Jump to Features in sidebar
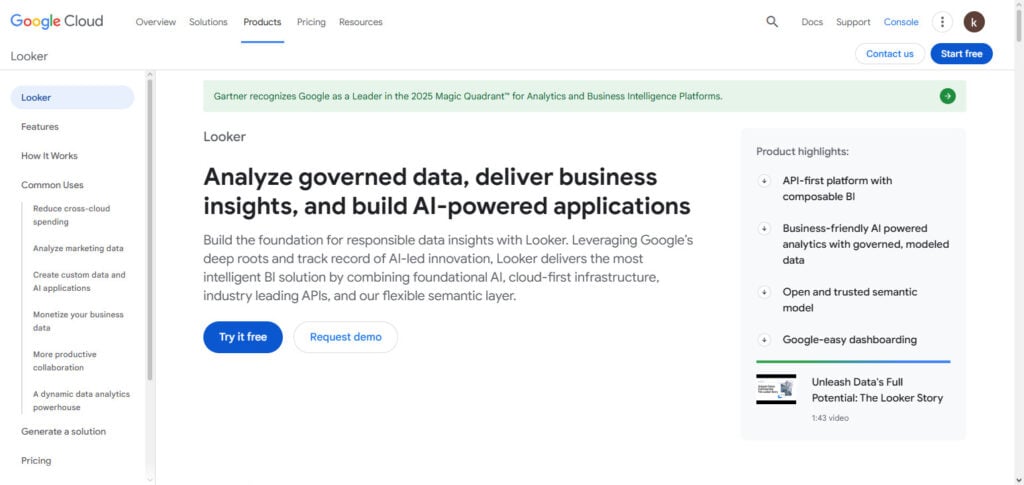 [x=40, y=127]
